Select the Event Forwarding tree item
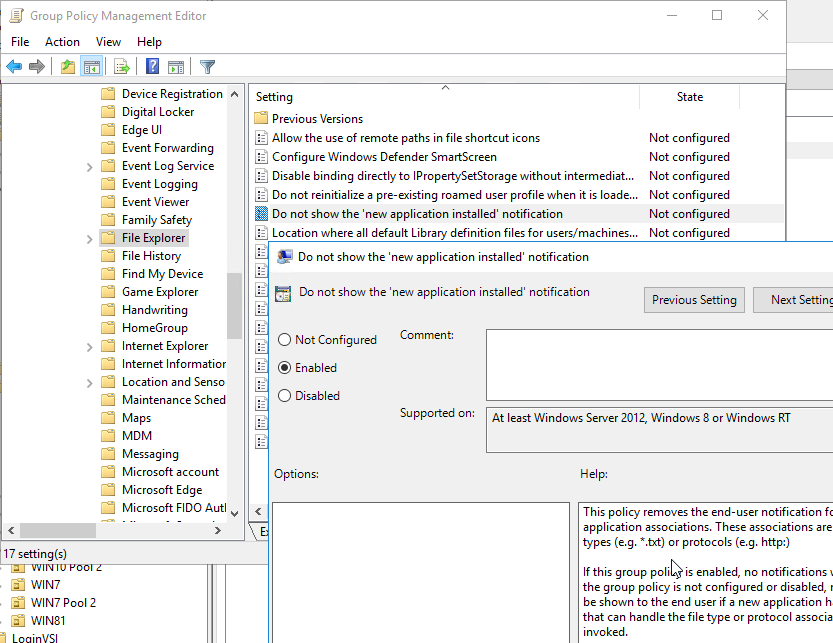The height and width of the screenshot is (643, 833). (x=168, y=148)
